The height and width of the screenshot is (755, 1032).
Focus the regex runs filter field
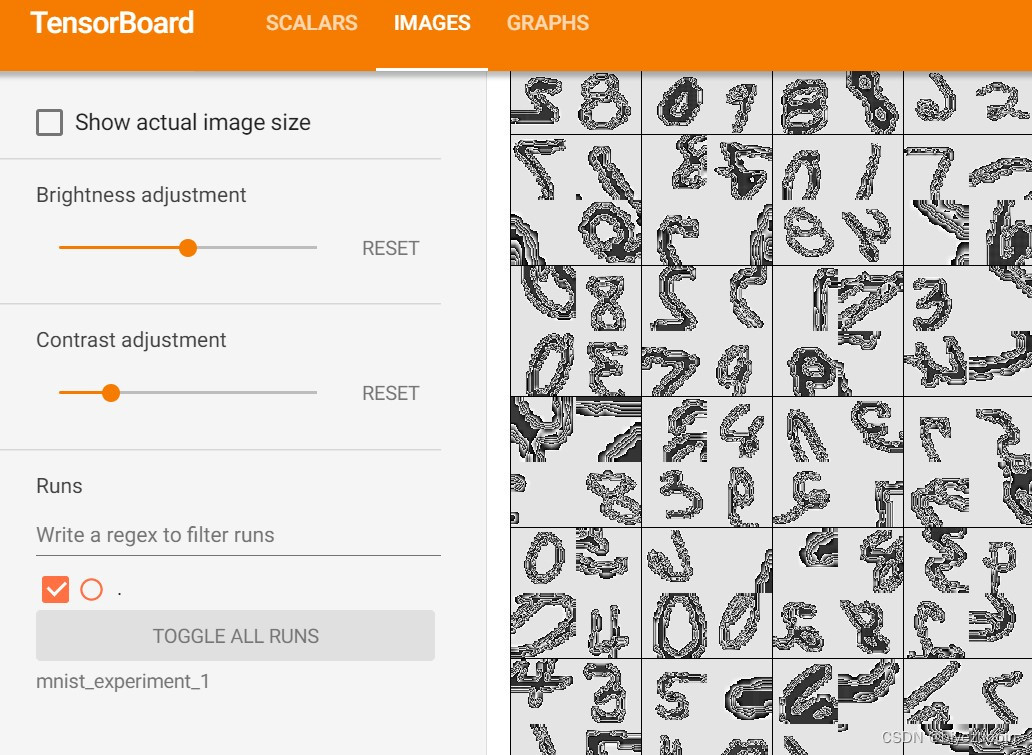pyautogui.click(x=238, y=535)
